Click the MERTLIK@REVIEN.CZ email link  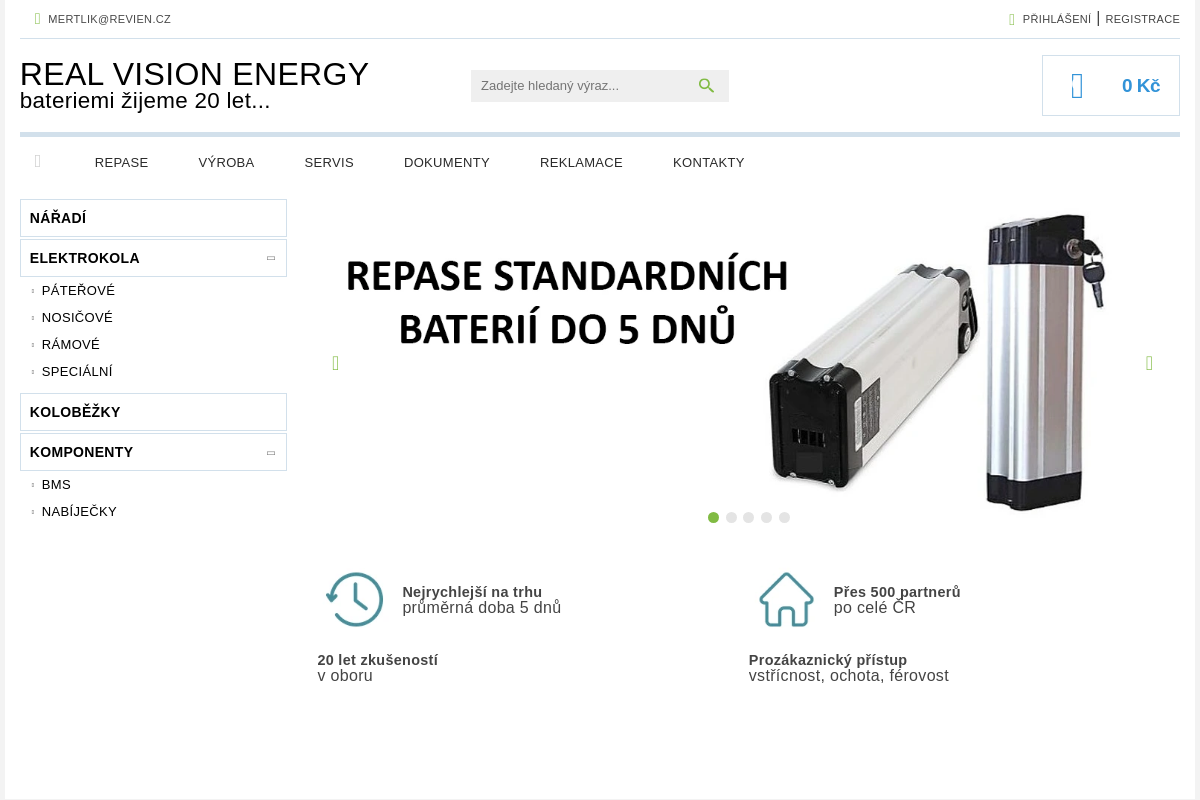[109, 19]
